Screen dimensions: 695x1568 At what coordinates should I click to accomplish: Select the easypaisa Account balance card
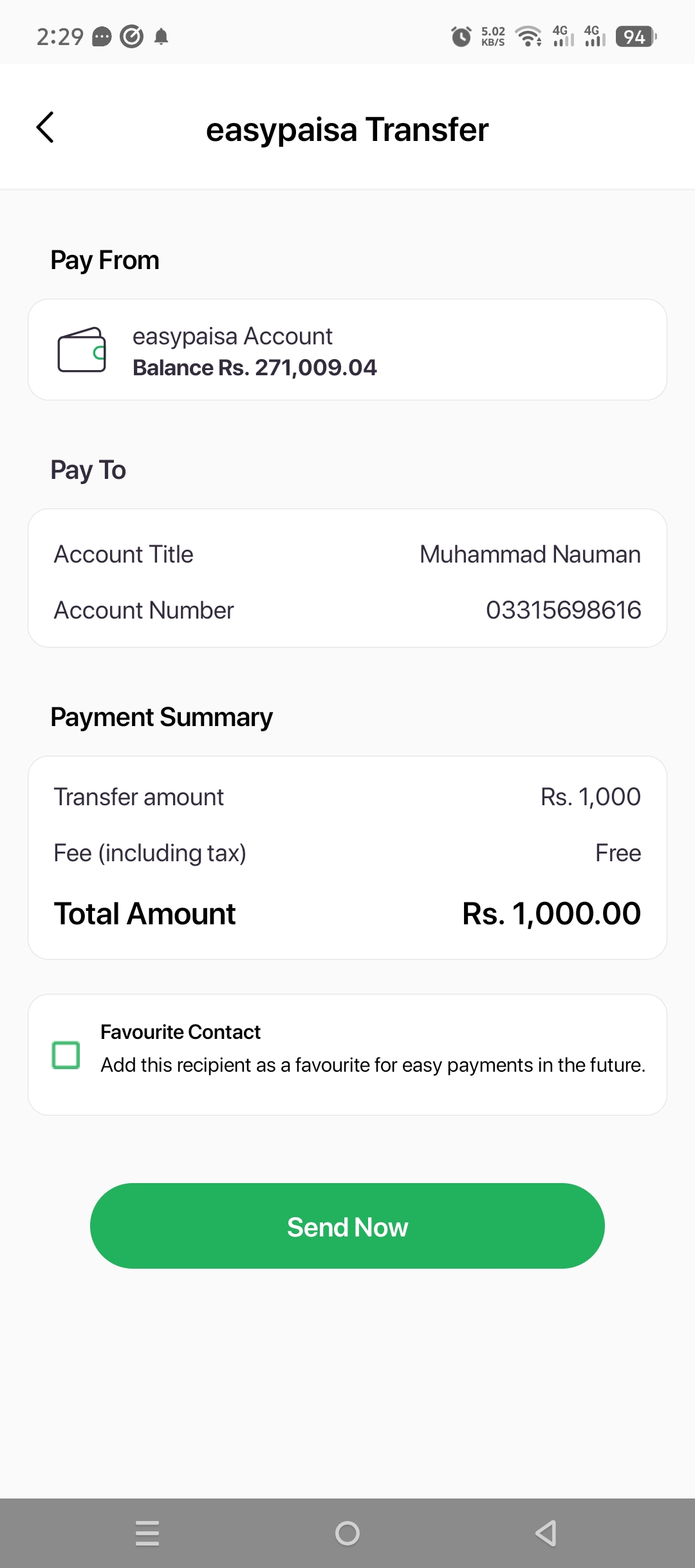[x=347, y=350]
